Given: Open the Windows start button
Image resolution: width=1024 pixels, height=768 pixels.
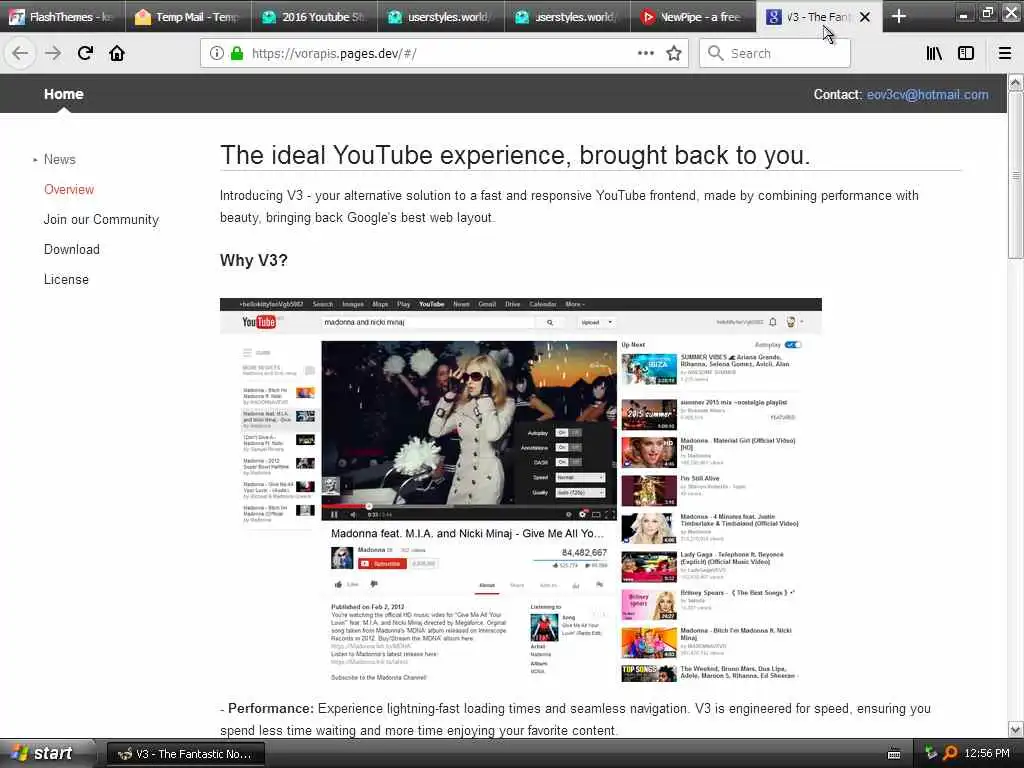Looking at the screenshot, I should tap(46, 754).
